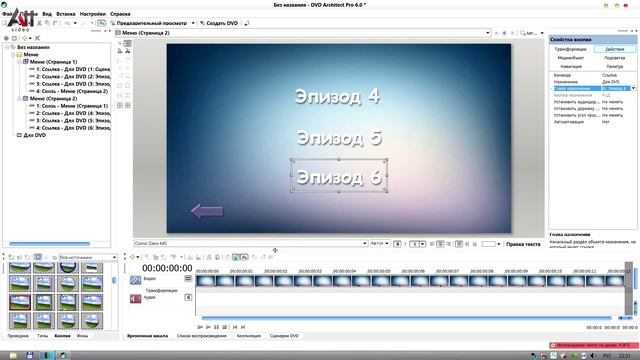Screen dimensions: 640x360
Task: Click the Видео track icon
Action: 136,280
